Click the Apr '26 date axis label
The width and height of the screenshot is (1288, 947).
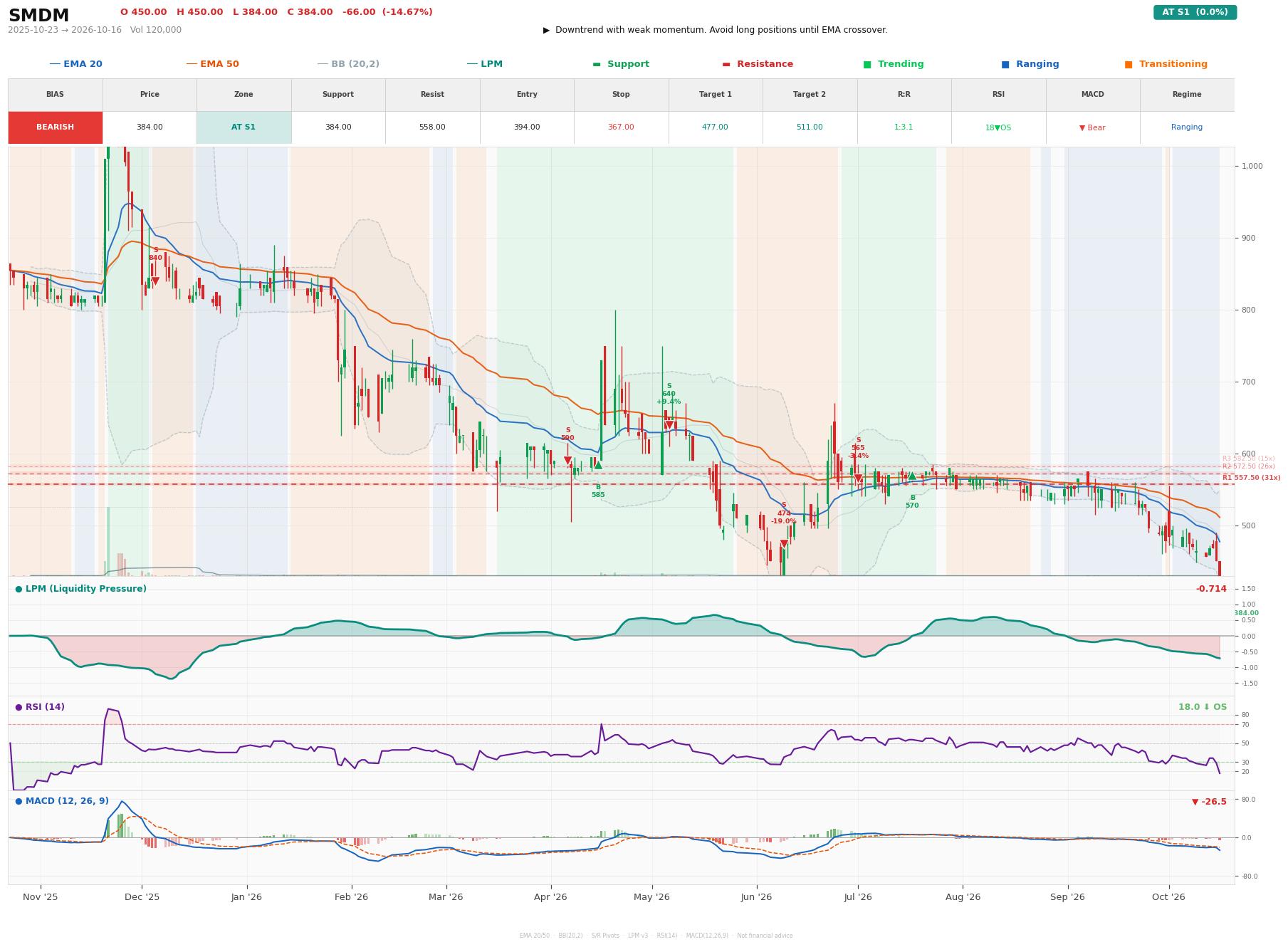point(550,897)
